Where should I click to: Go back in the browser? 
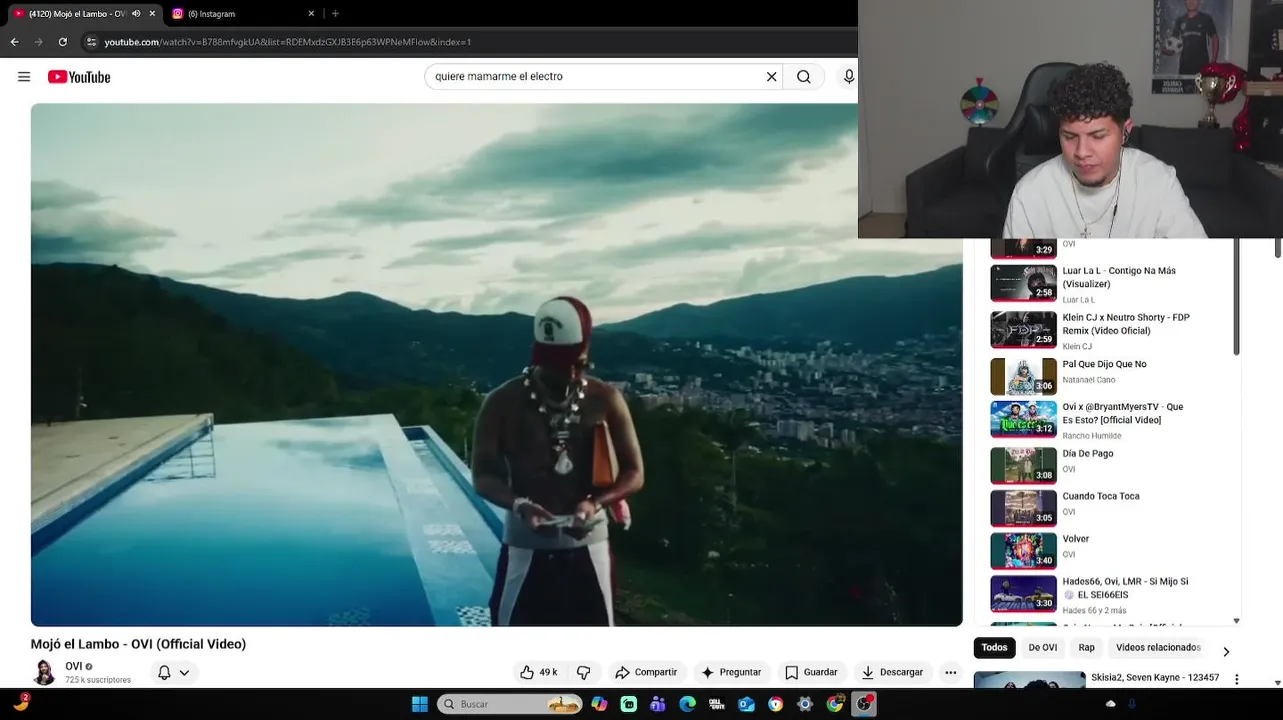[14, 42]
